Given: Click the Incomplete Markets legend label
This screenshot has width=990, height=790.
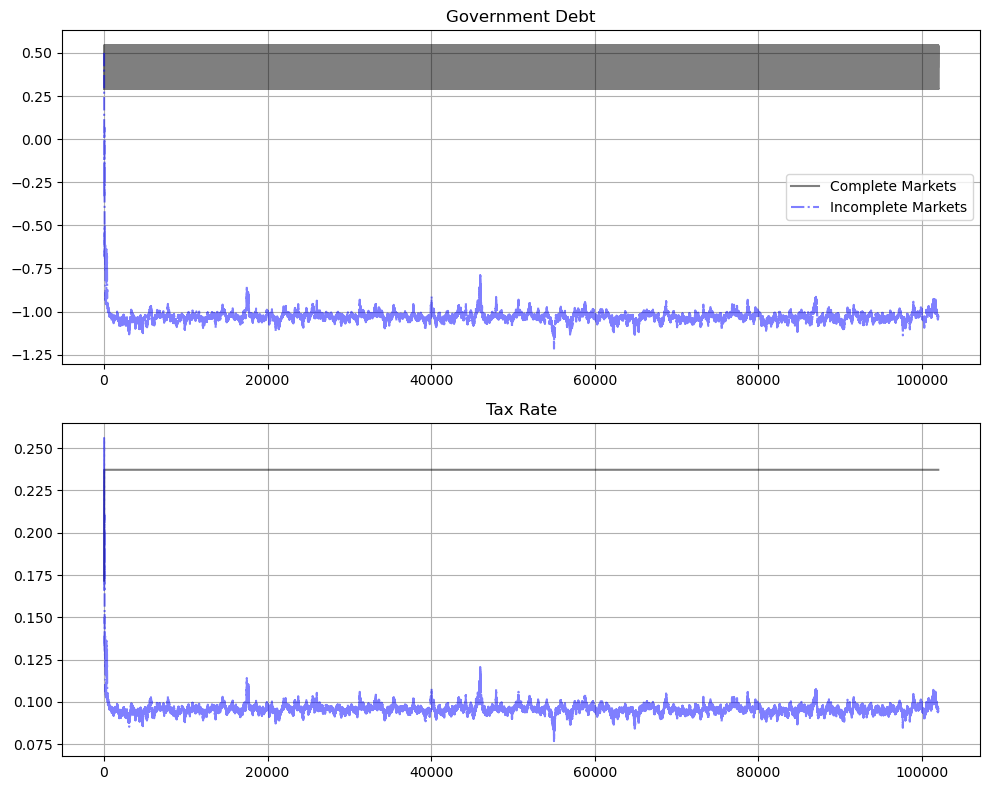Looking at the screenshot, I should pyautogui.click(x=897, y=207).
